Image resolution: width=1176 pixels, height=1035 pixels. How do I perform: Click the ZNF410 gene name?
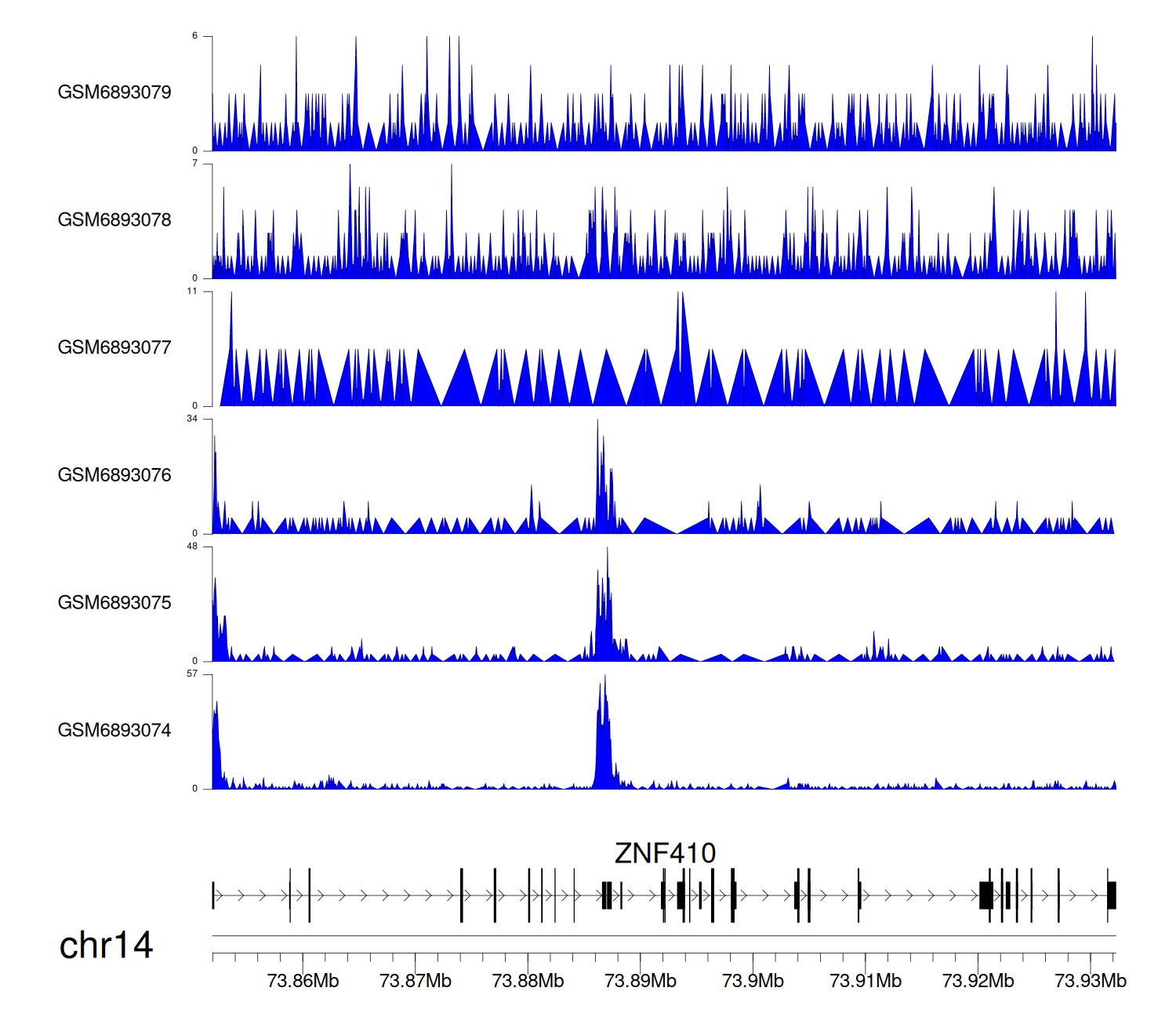coord(665,853)
